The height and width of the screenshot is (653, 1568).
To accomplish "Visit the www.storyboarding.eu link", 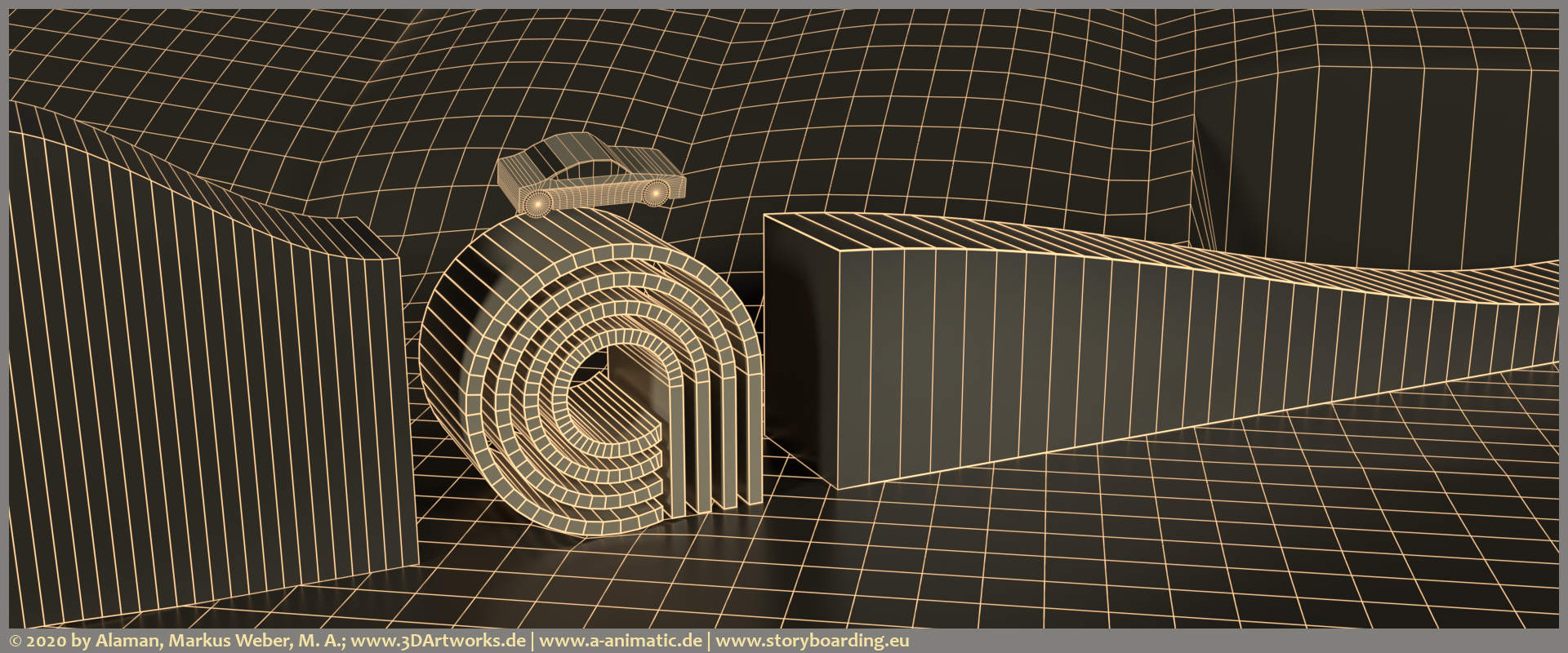I will [x=812, y=641].
